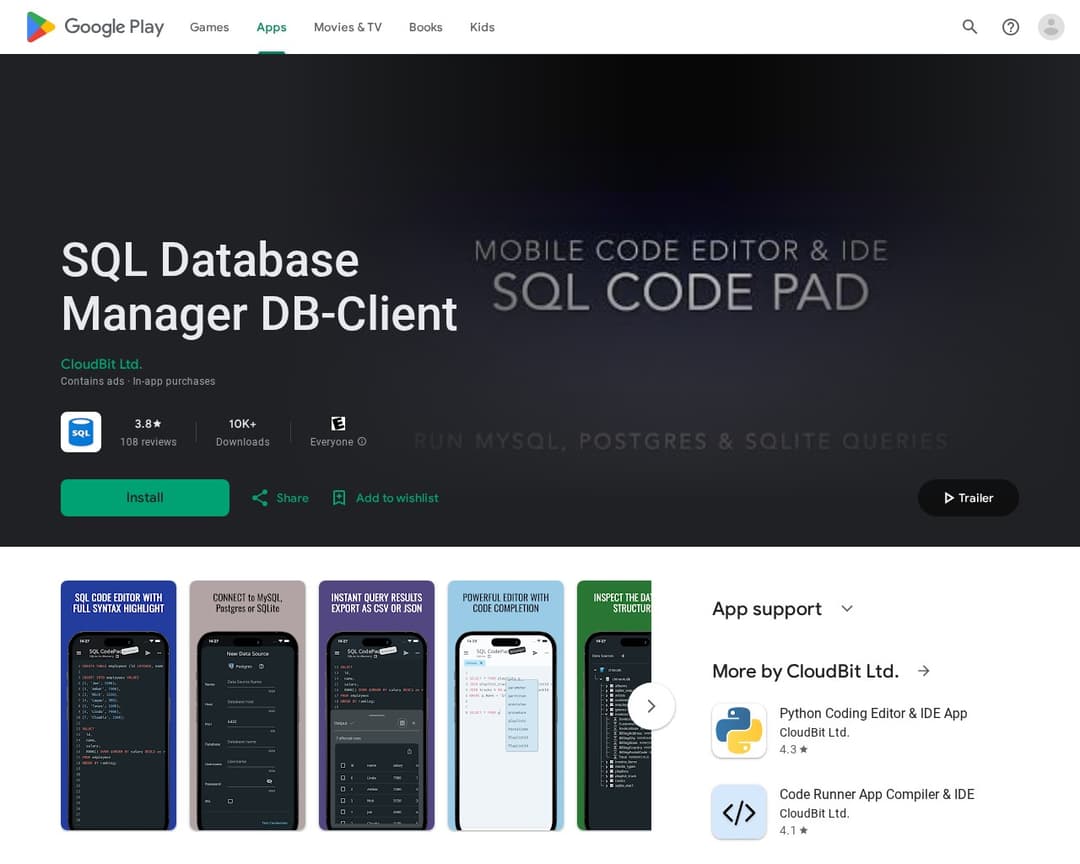Open the Instant Query Results screenshot

click(x=377, y=706)
